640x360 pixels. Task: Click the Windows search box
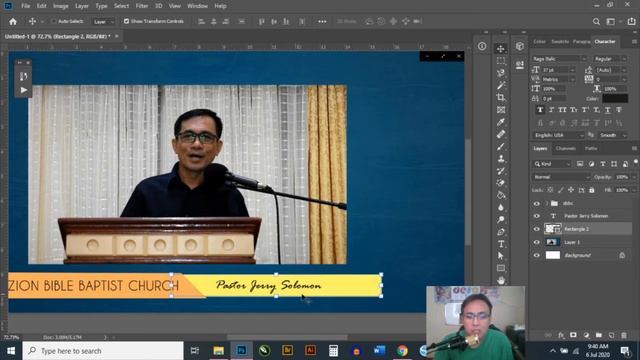103,351
